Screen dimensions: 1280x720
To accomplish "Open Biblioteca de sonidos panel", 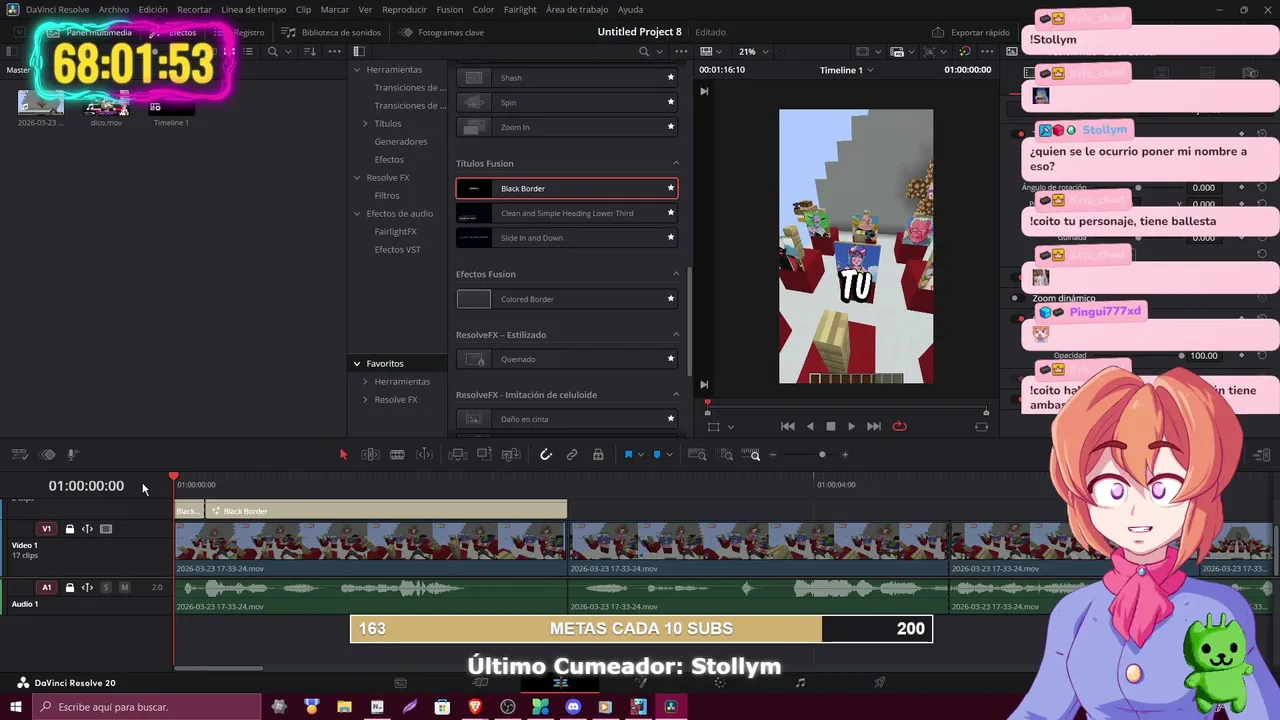I will point(331,32).
